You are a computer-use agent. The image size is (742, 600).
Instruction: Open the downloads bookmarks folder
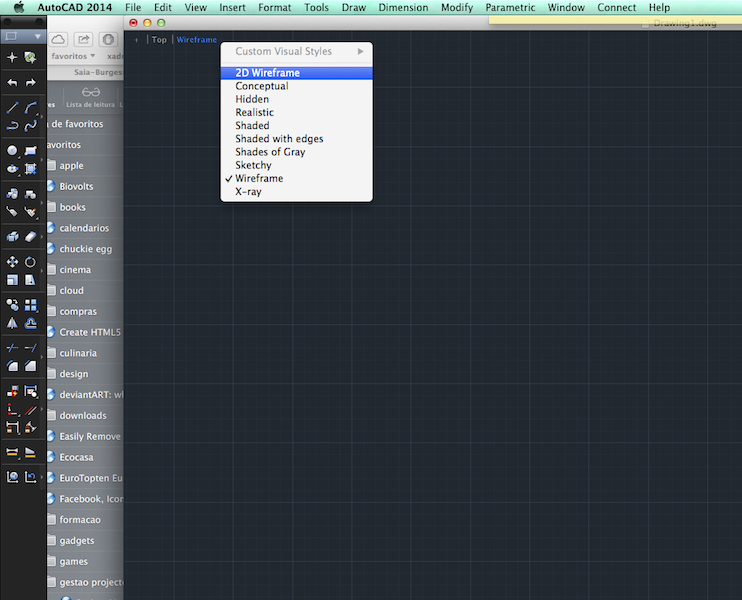(83, 415)
